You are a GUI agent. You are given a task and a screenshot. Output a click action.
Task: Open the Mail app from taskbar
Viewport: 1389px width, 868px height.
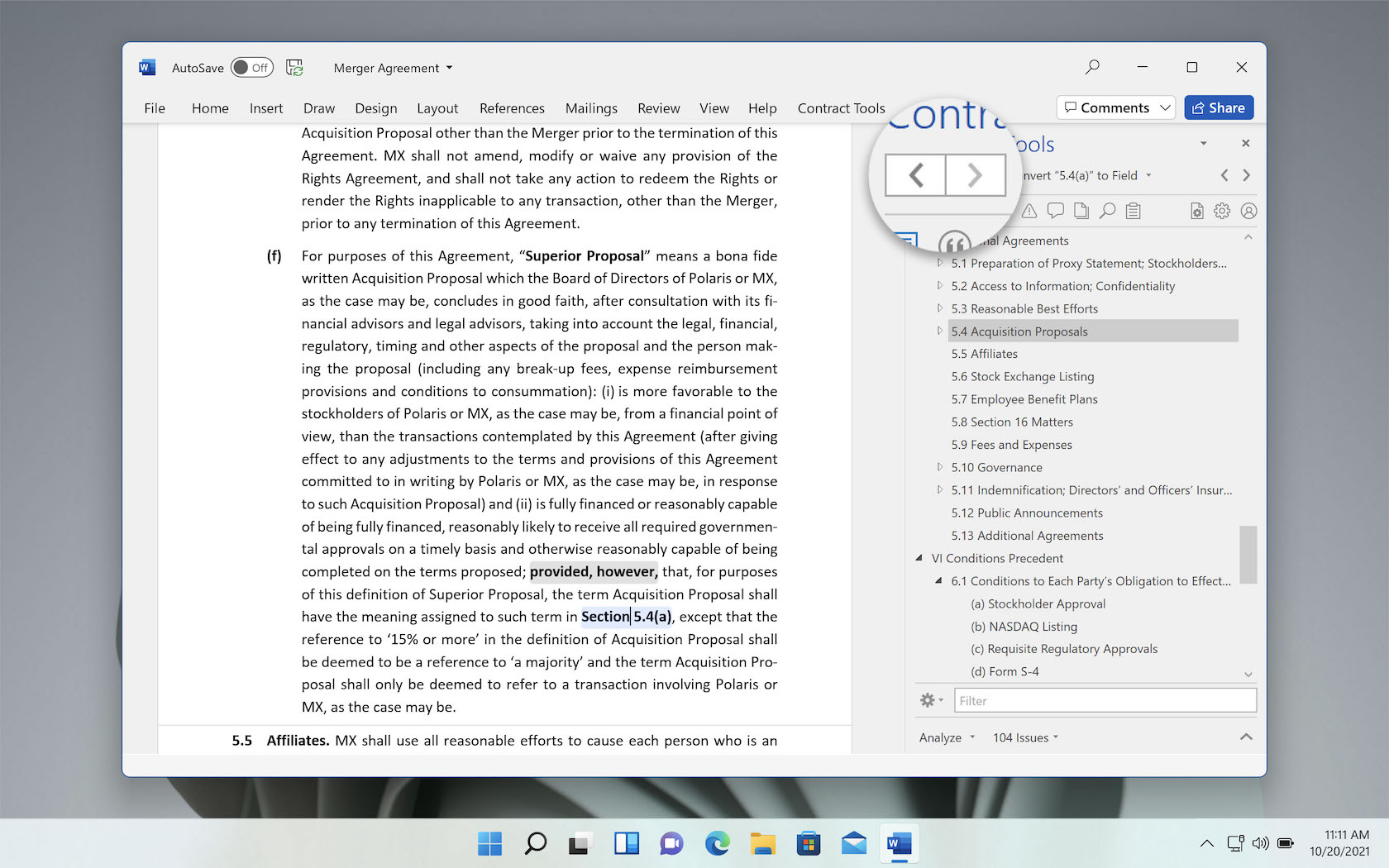click(853, 843)
